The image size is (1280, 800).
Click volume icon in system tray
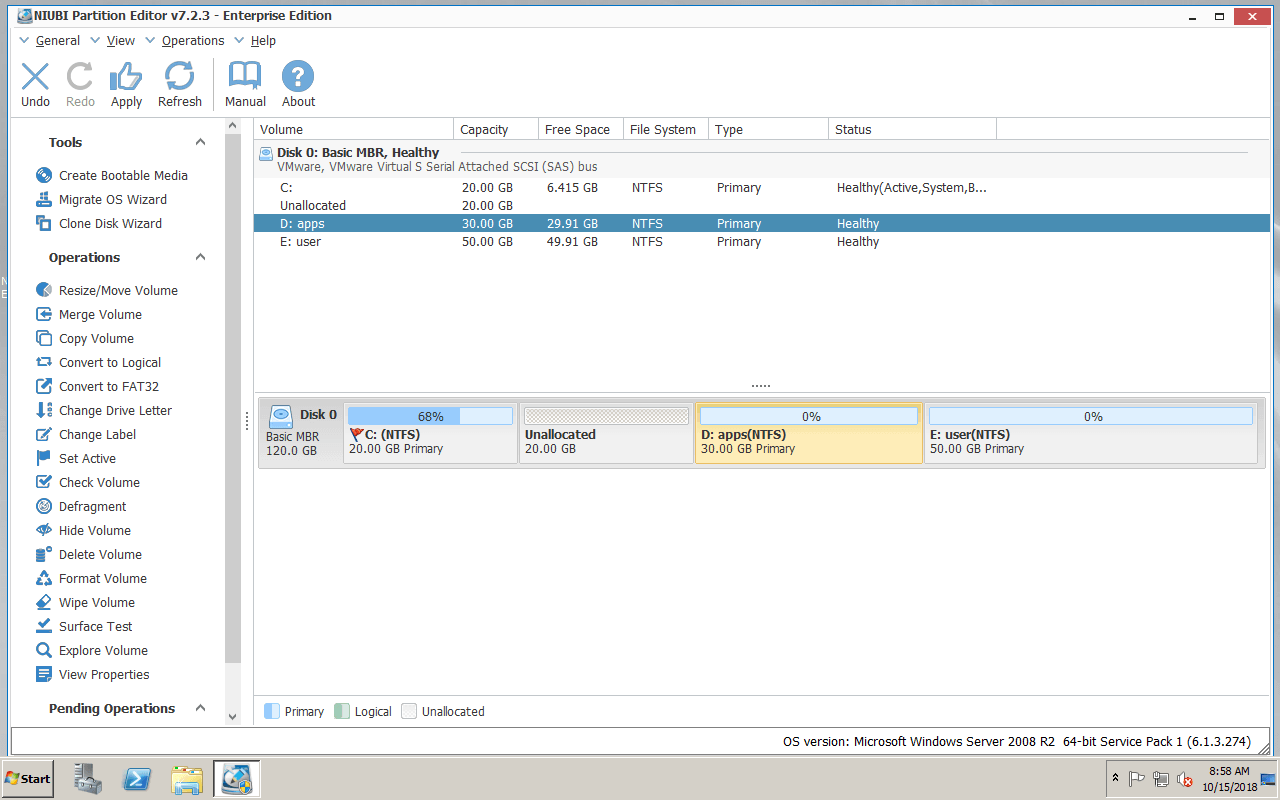[1185, 779]
